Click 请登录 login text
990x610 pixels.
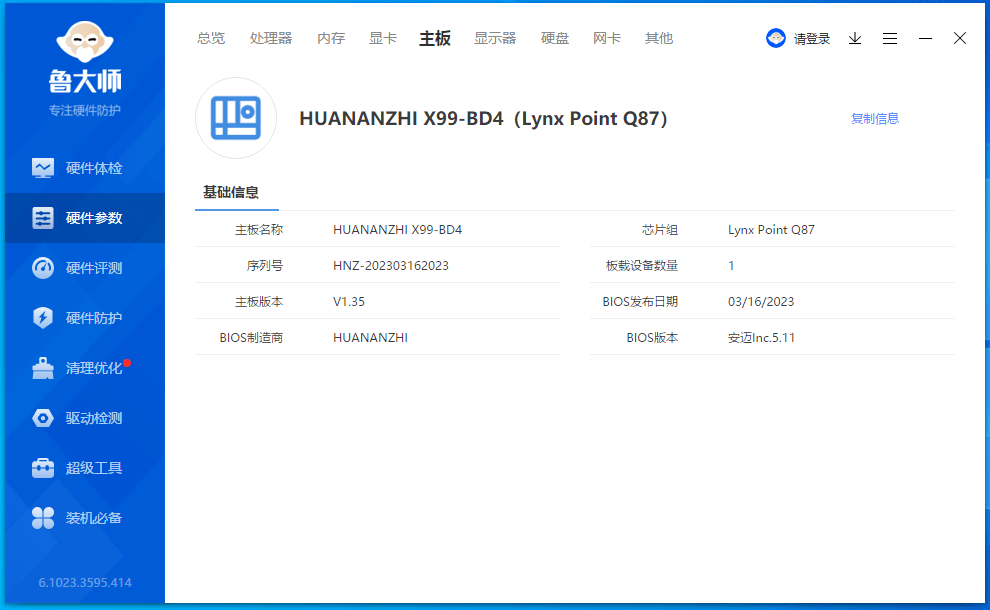811,39
